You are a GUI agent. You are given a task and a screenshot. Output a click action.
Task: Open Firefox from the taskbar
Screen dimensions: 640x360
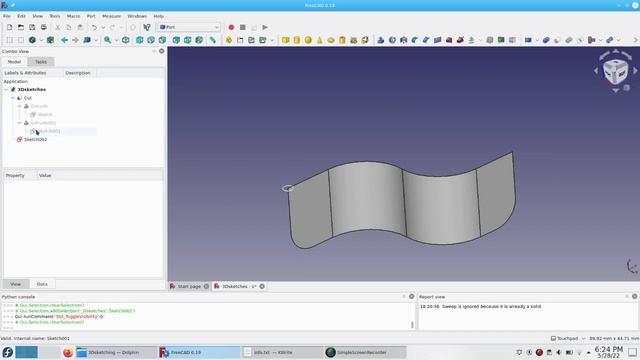(68, 352)
